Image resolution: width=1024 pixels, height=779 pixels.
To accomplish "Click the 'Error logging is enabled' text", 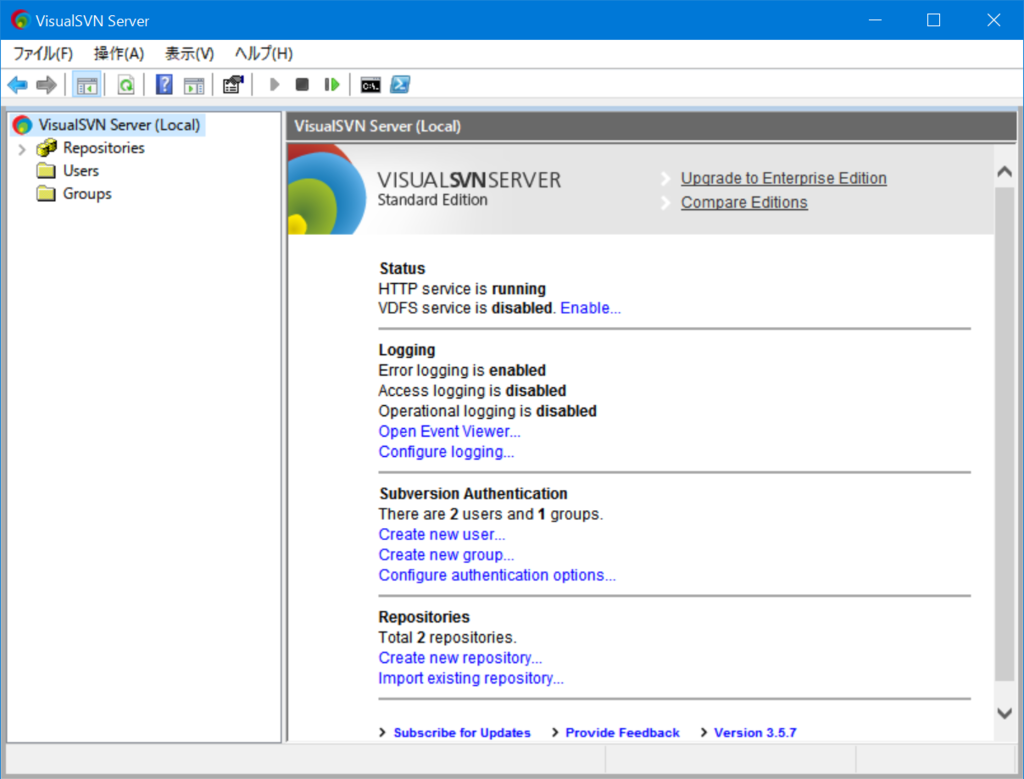I will tap(462, 370).
